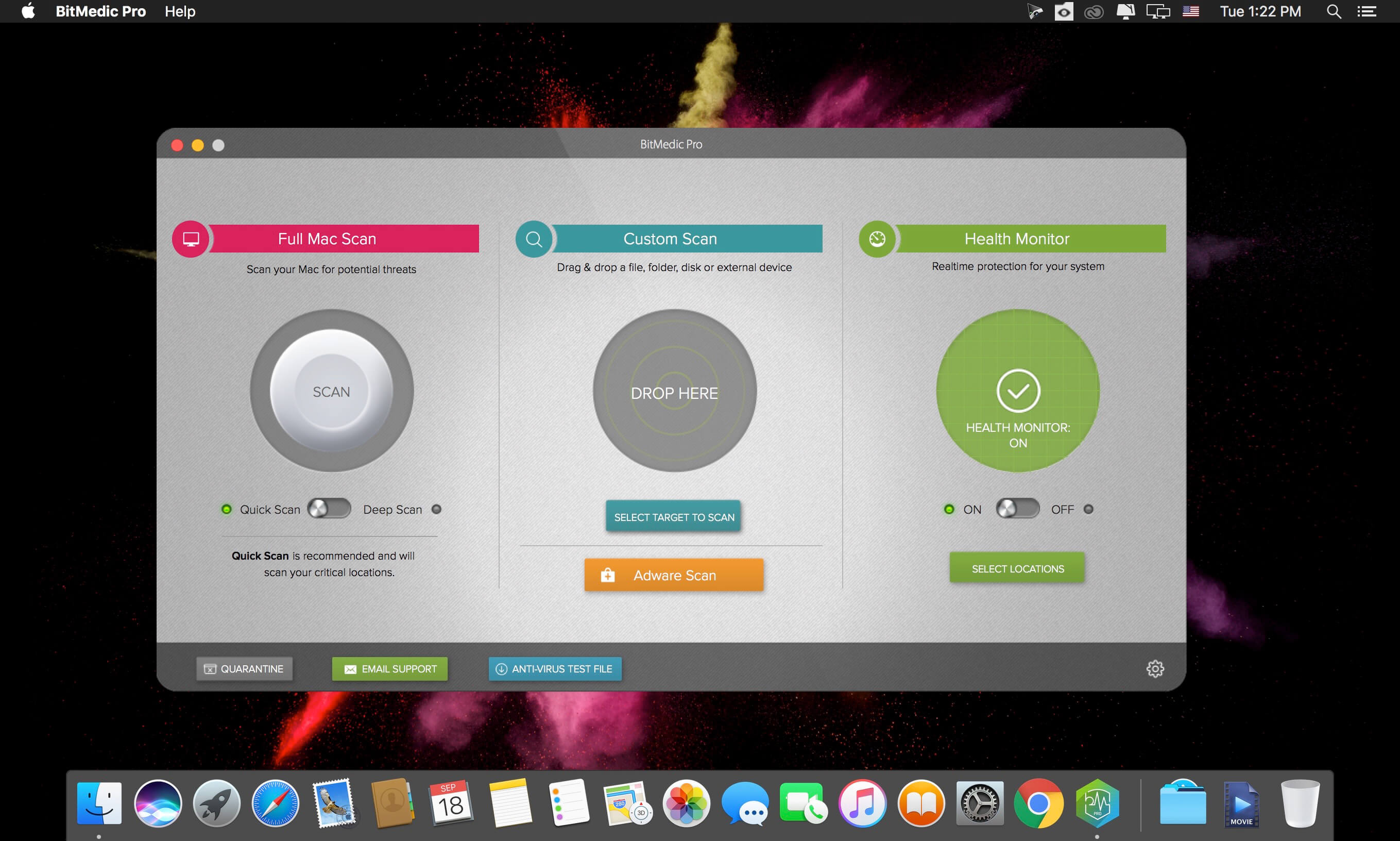Viewport: 1400px width, 841px height.
Task: Click the Health Monitor gauge icon
Action: (x=877, y=239)
